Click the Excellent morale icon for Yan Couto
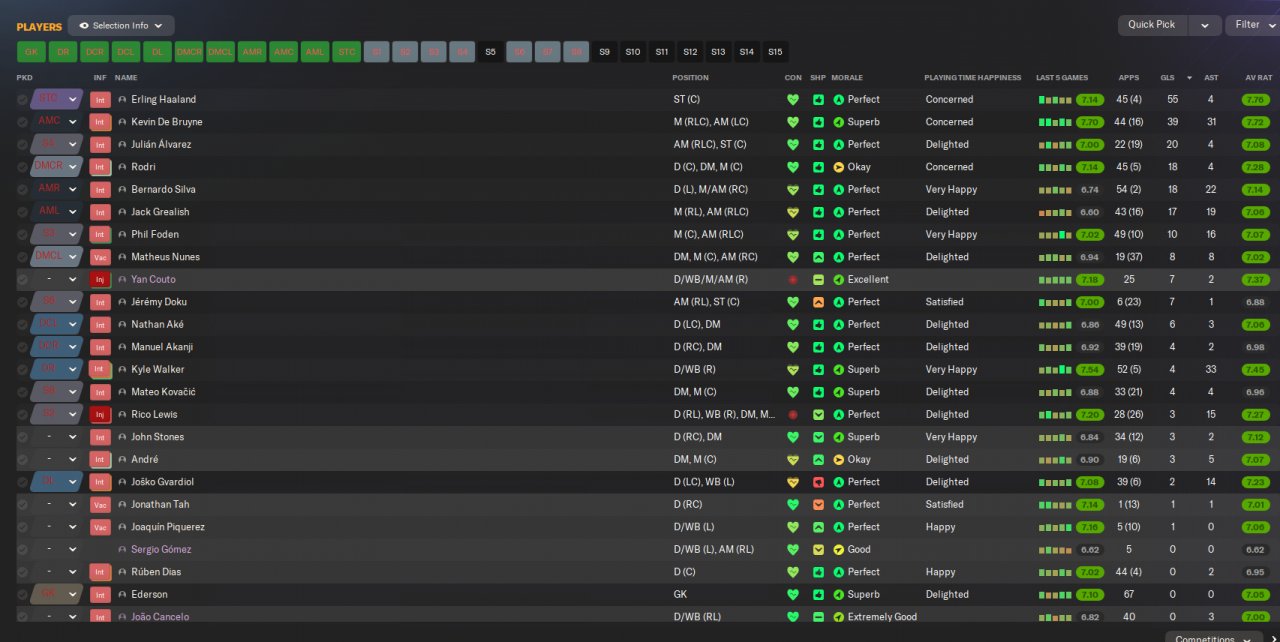This screenshot has height=642, width=1280. pyautogui.click(x=838, y=279)
